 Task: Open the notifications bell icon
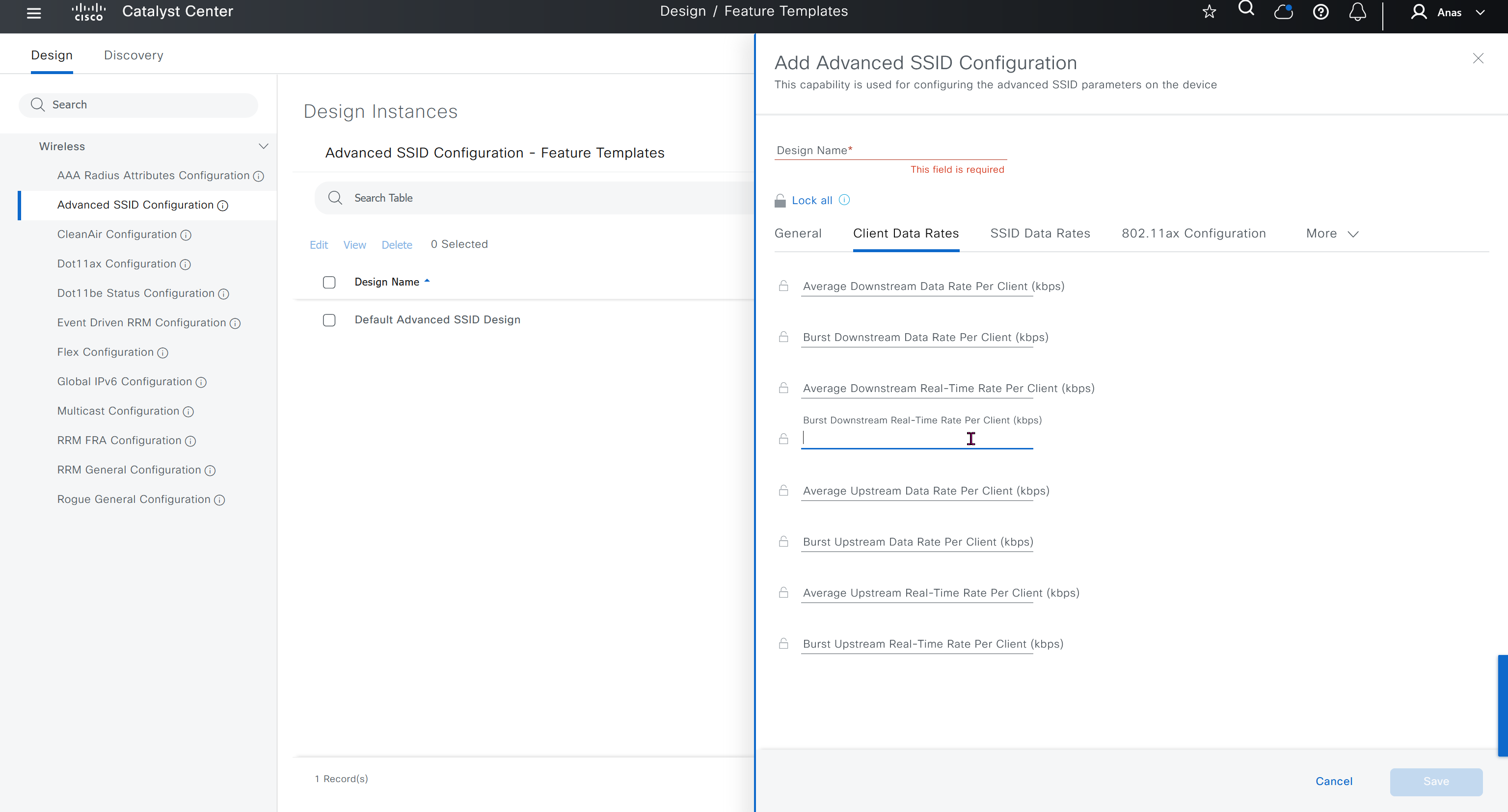1357,12
